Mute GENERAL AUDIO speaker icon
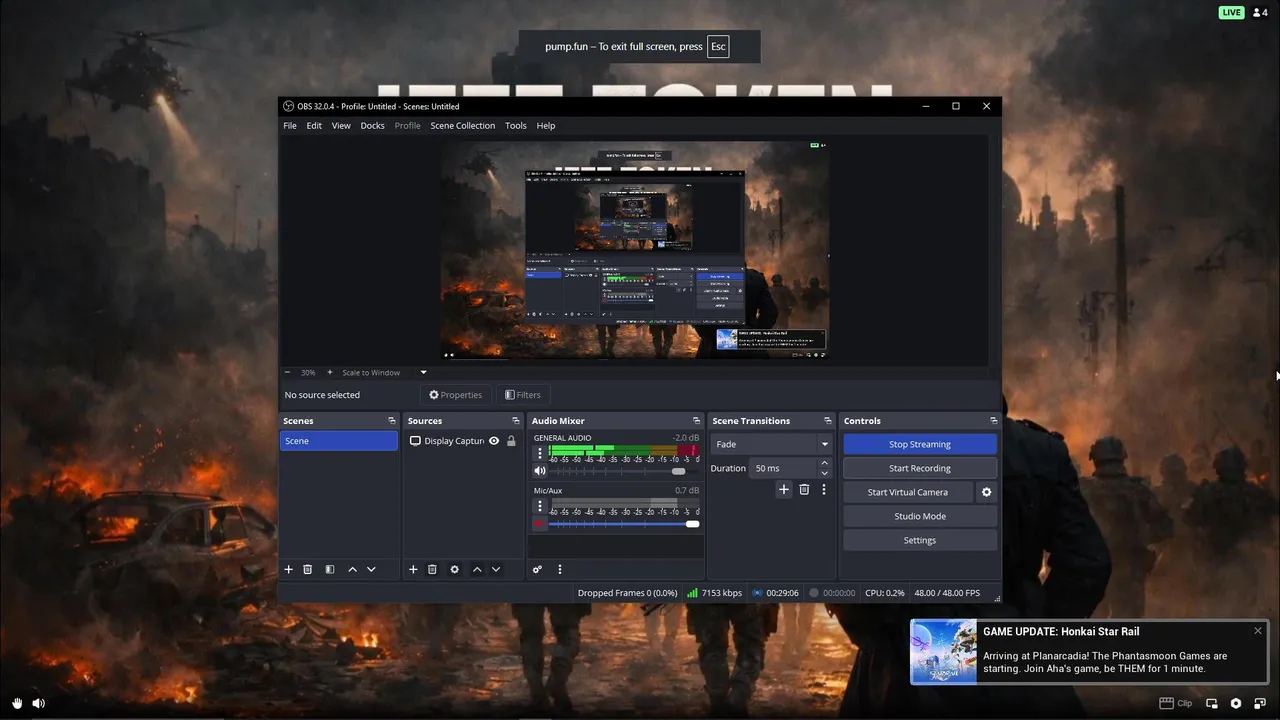 click(540, 471)
